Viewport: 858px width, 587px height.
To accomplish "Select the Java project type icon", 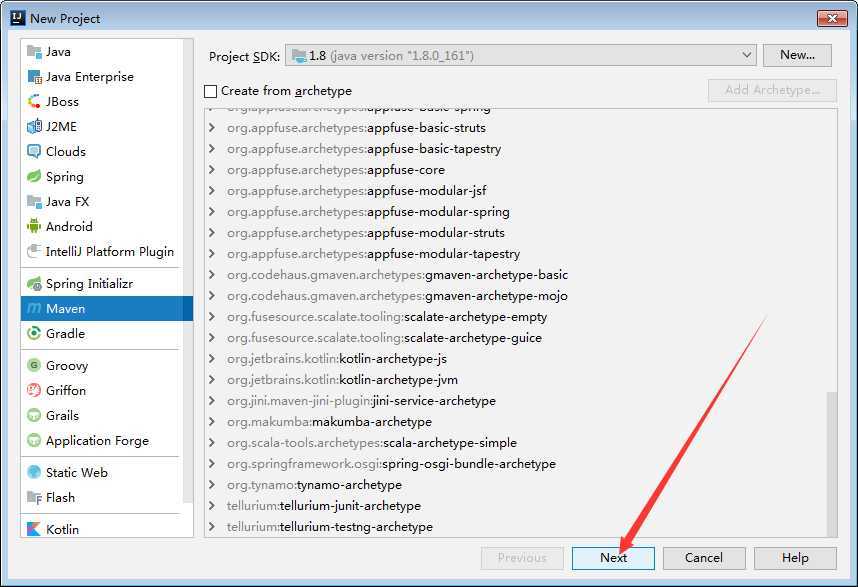I will pyautogui.click(x=34, y=52).
